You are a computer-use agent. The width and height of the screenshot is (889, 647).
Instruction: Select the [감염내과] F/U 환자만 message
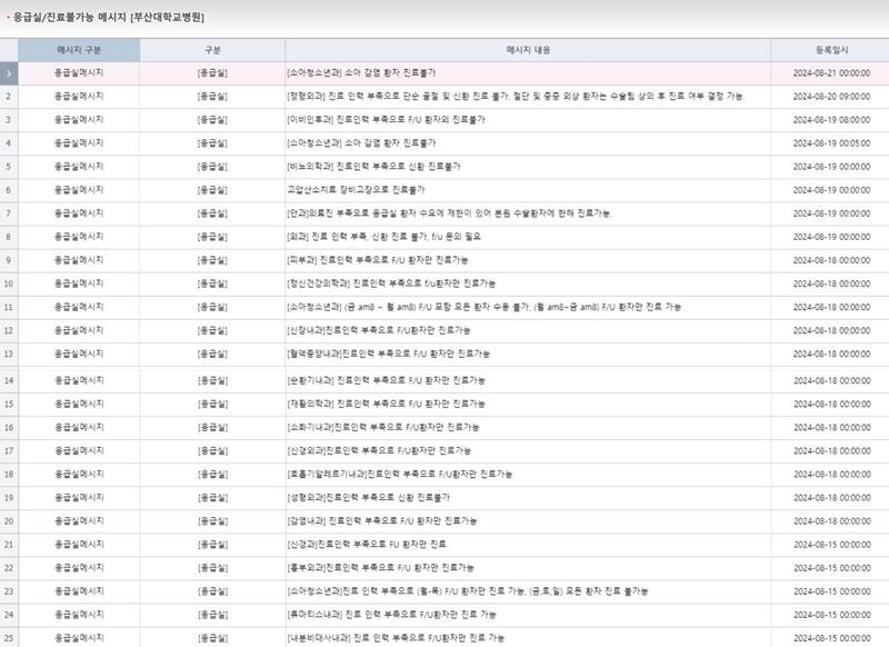[382, 521]
